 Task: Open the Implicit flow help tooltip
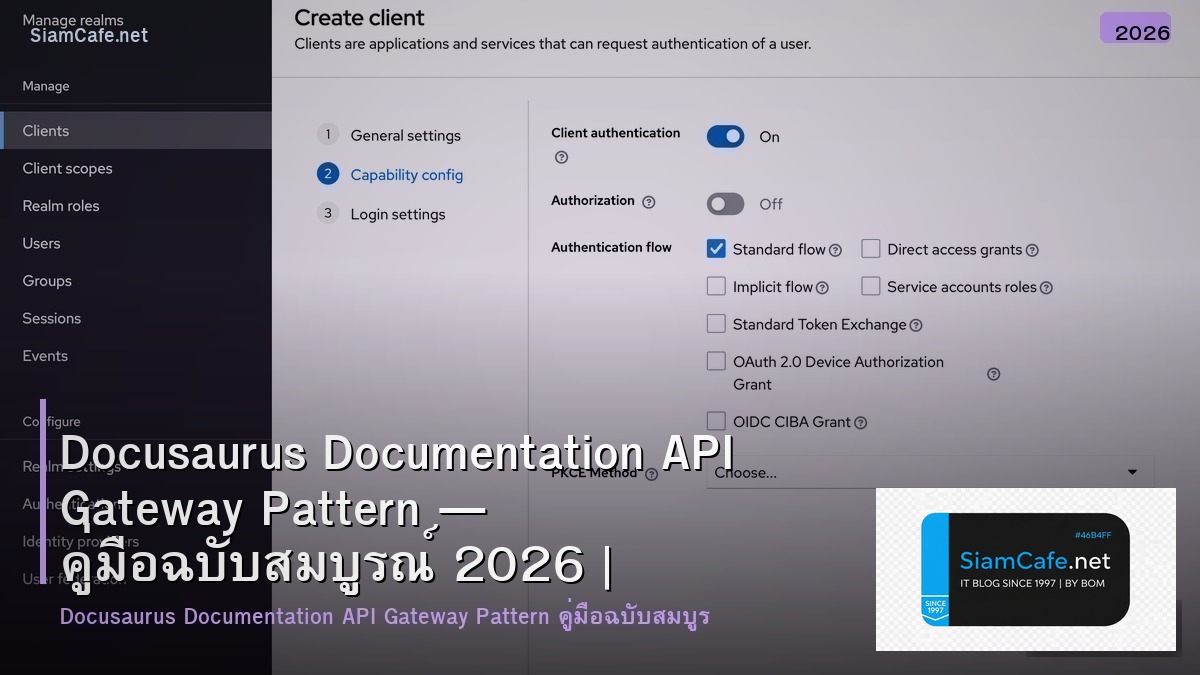pyautogui.click(x=823, y=287)
